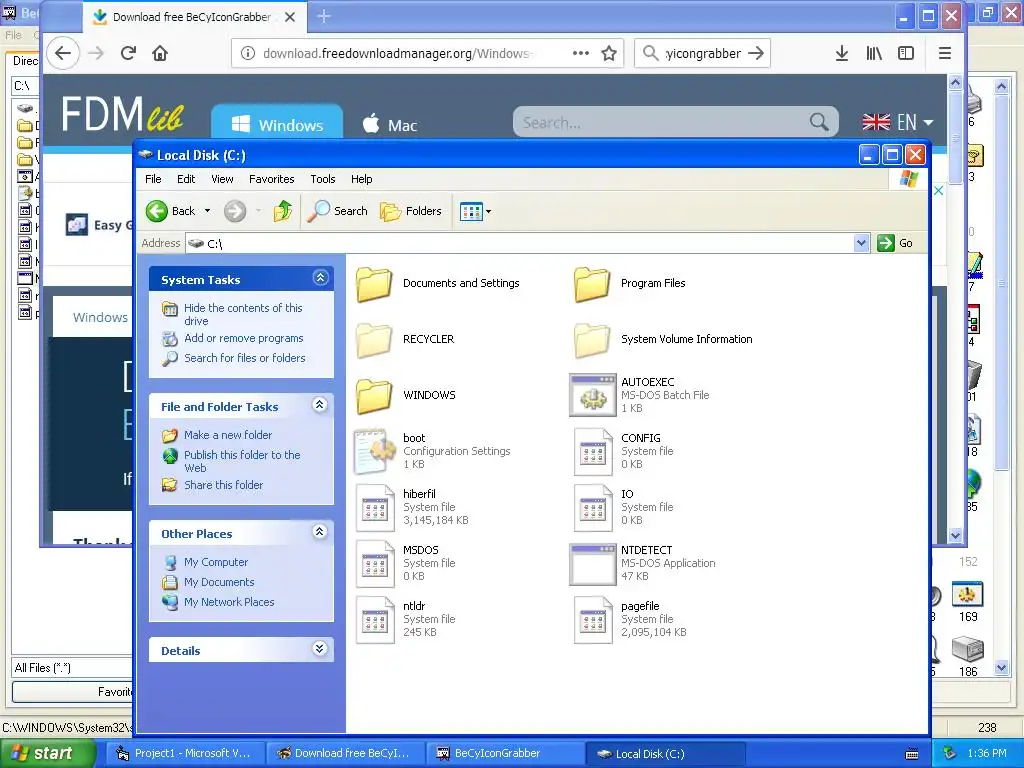This screenshot has height=768, width=1024.
Task: Bookmark the page with Firefox star icon
Action: [x=609, y=53]
